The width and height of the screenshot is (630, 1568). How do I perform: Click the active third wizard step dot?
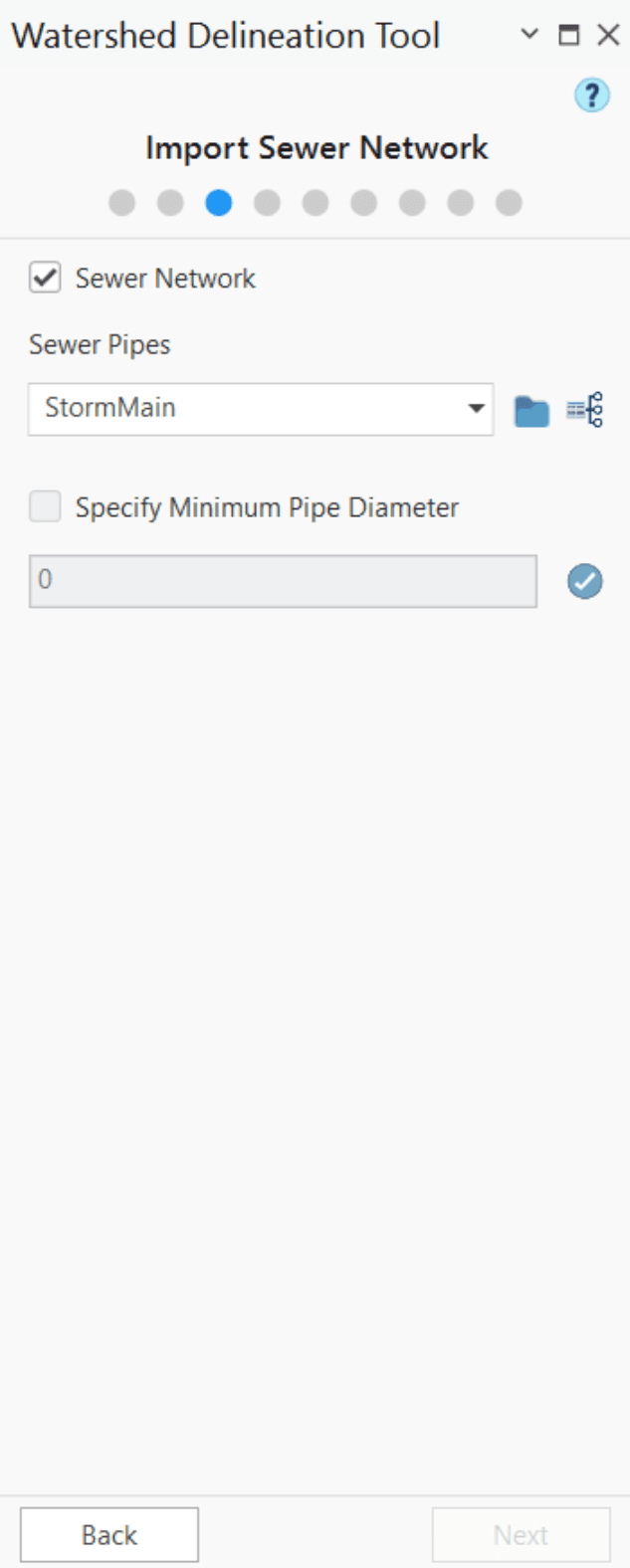(x=219, y=202)
